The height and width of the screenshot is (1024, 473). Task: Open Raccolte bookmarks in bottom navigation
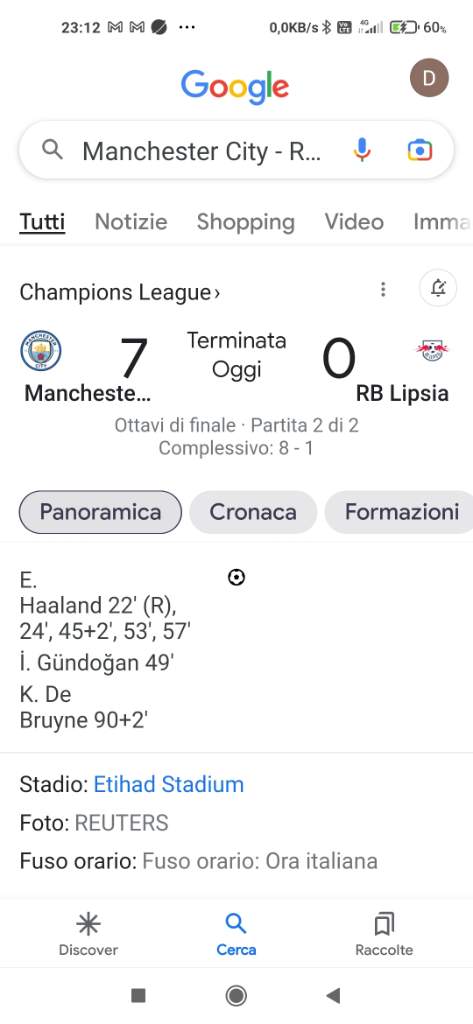coord(383,934)
